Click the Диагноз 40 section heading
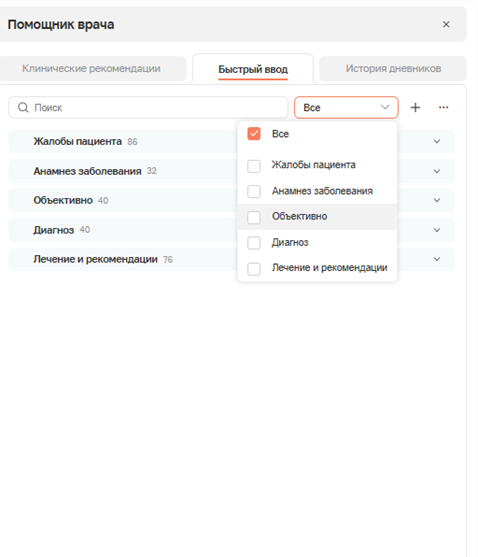The image size is (478, 557). point(61,230)
